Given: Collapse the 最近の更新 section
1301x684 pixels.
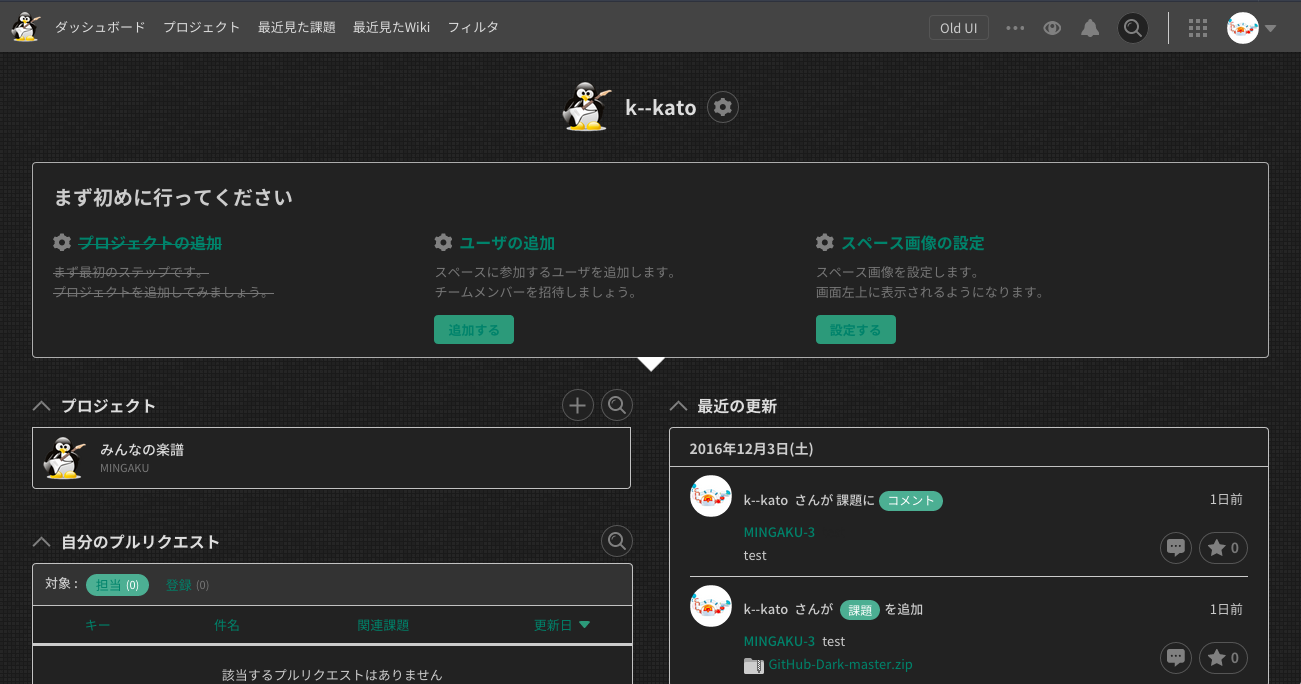Looking at the screenshot, I should coord(678,406).
